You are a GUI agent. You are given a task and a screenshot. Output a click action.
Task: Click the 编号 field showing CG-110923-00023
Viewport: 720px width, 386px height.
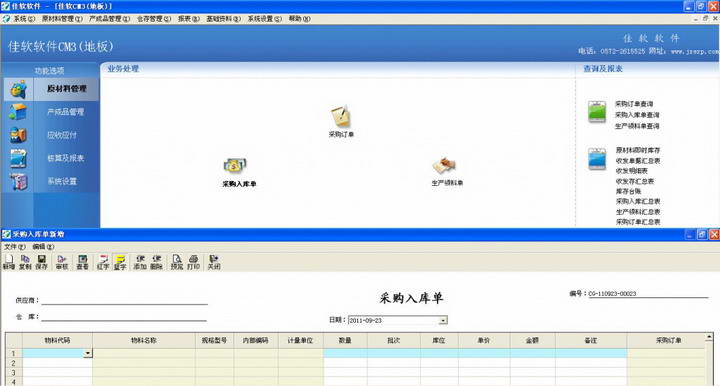point(648,293)
